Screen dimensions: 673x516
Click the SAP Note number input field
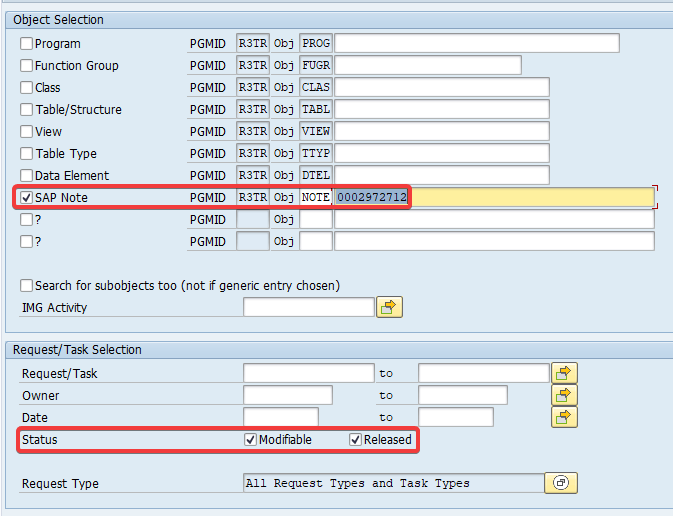click(494, 198)
